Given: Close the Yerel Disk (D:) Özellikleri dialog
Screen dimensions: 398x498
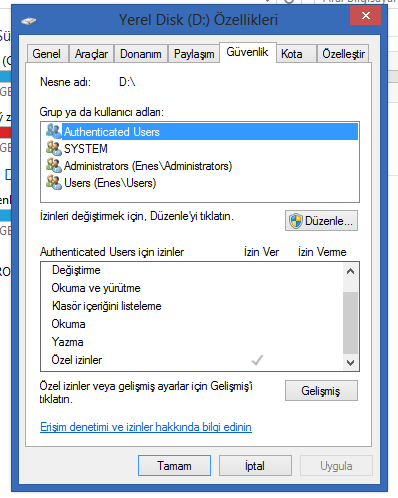Looking at the screenshot, I should click(365, 15).
